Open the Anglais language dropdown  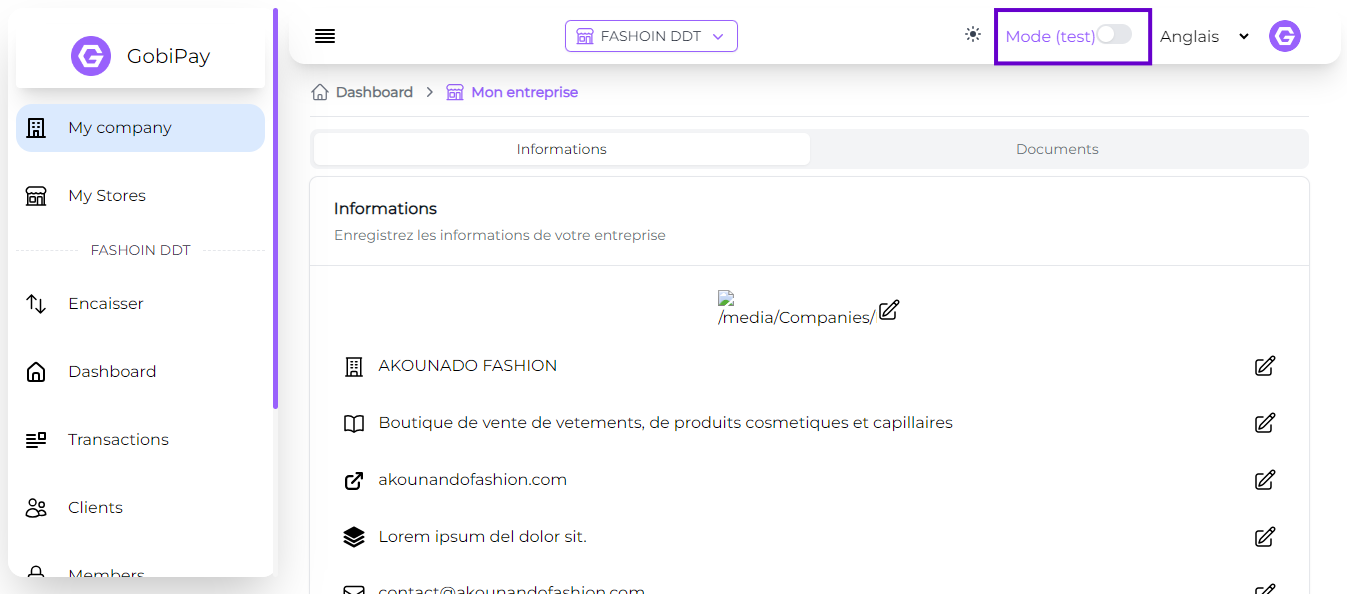pyautogui.click(x=1205, y=36)
